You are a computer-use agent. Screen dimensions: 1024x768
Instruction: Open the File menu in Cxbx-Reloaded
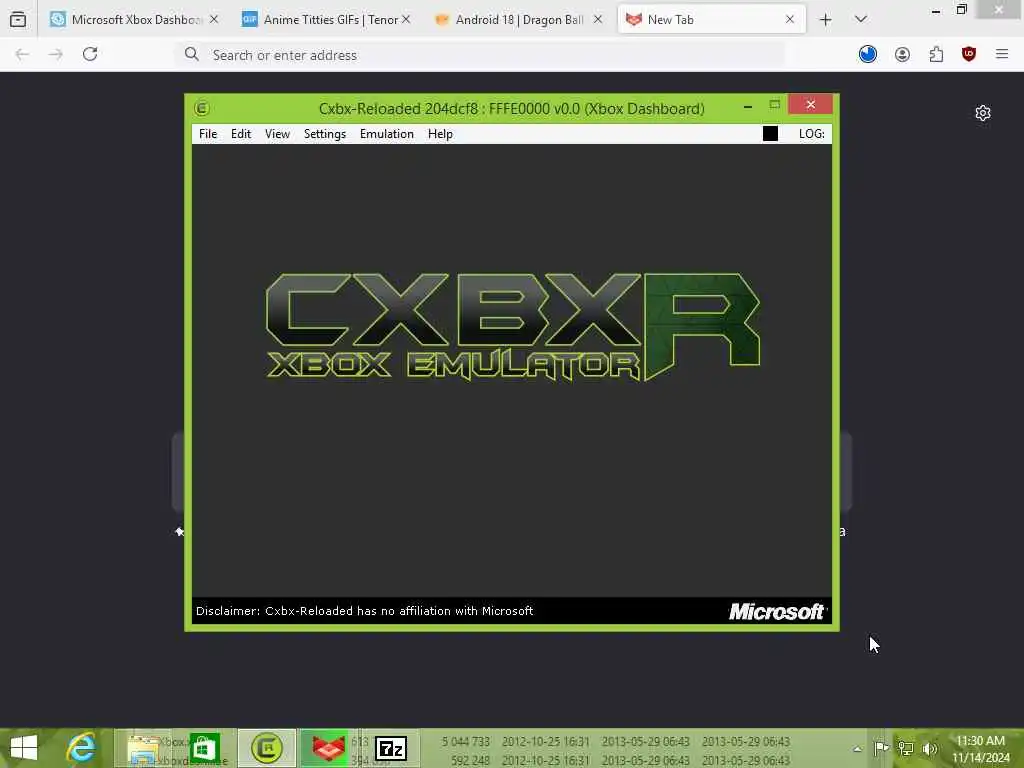pos(208,134)
